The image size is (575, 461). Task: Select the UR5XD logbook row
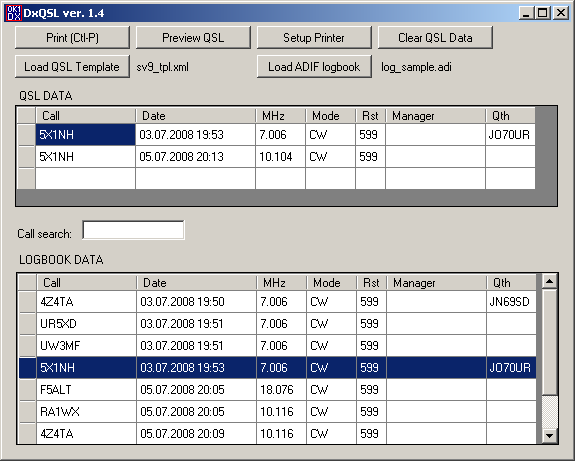coord(277,323)
